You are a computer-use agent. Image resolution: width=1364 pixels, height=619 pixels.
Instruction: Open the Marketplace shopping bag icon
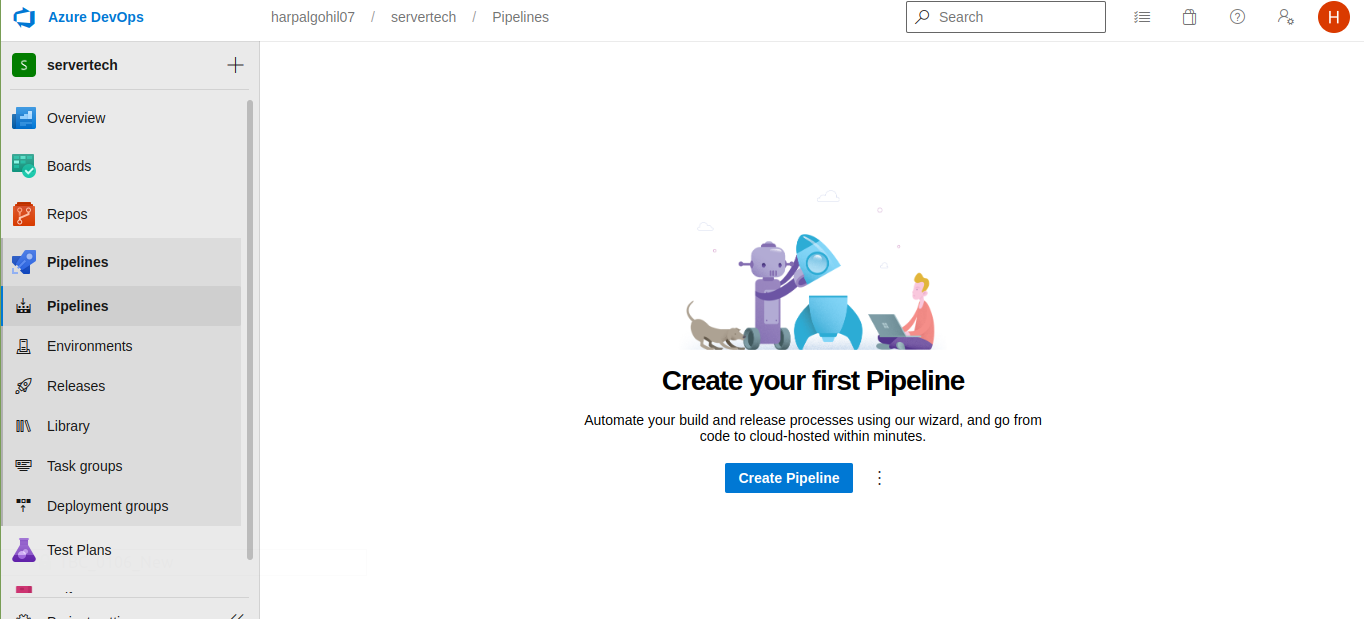point(1189,17)
